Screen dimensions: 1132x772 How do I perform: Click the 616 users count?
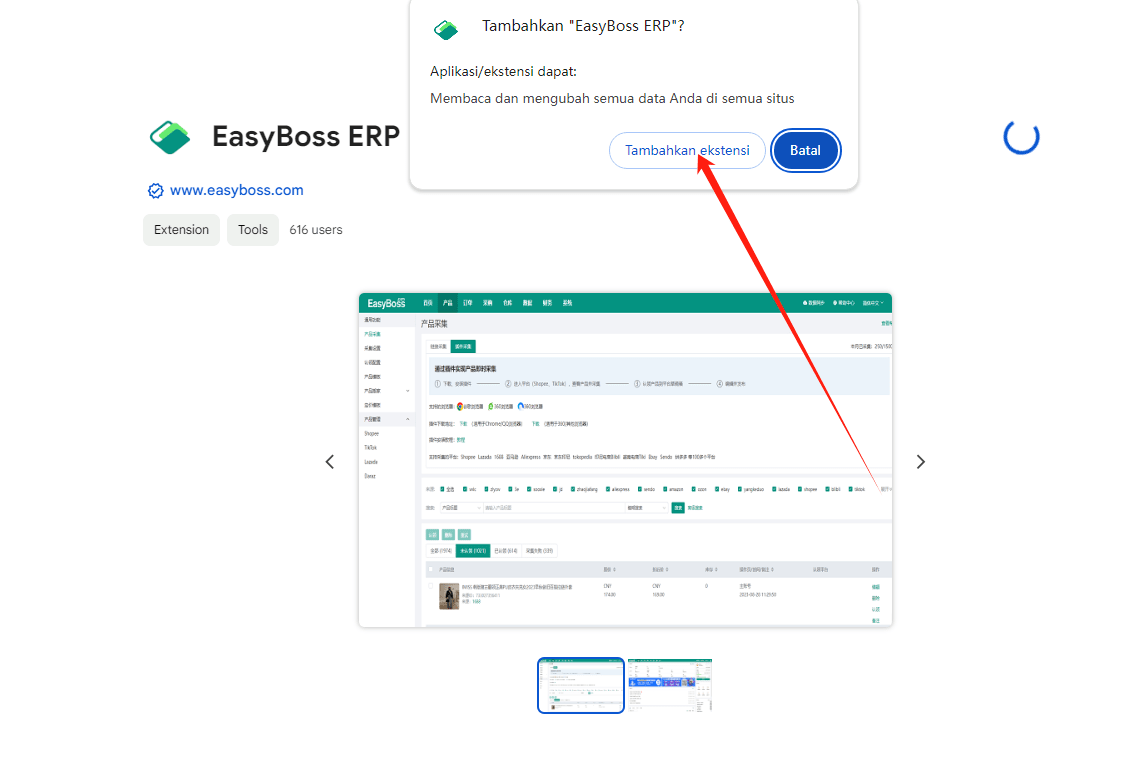pyautogui.click(x=315, y=230)
